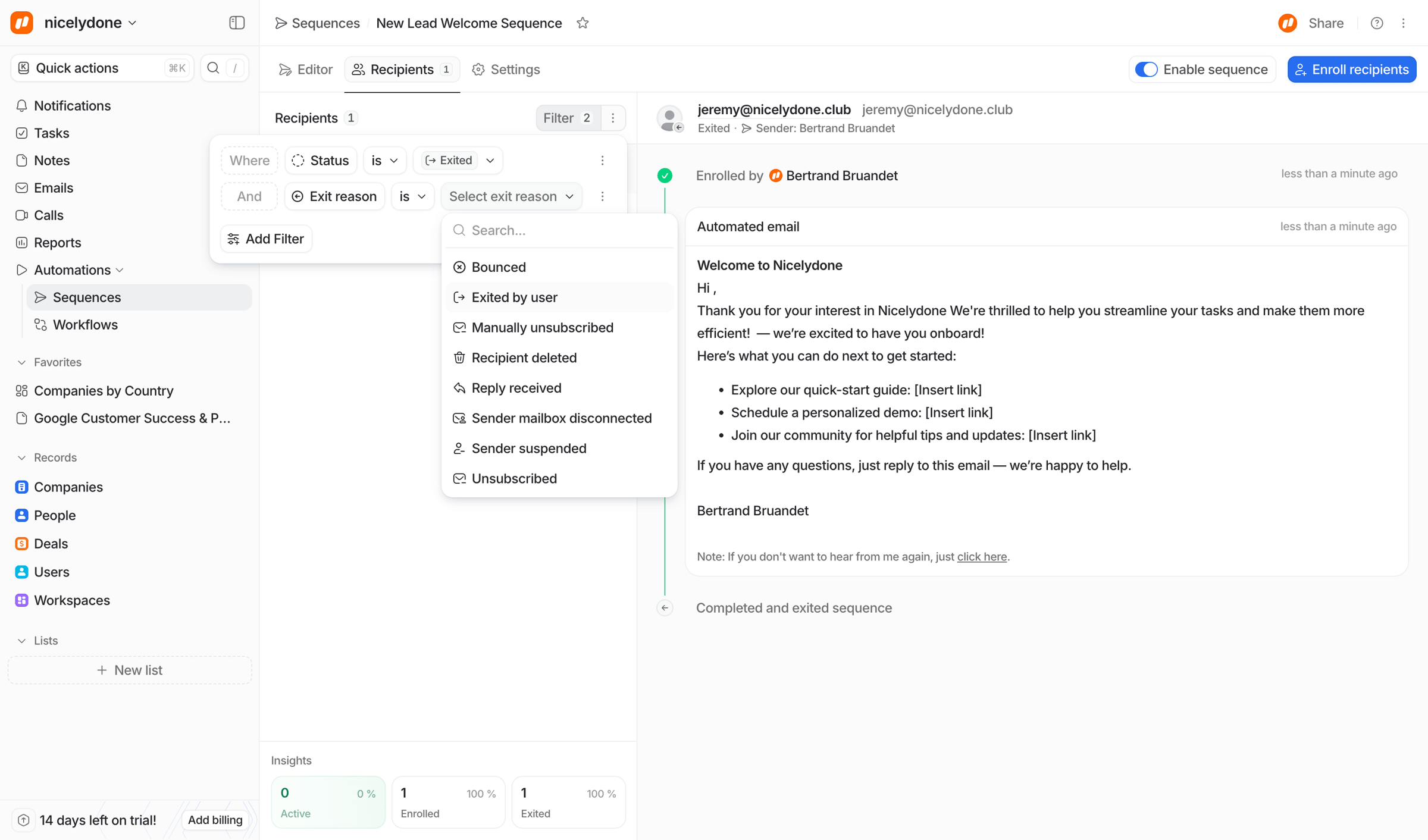The height and width of the screenshot is (840, 1428).
Task: Open Calls in the sidebar
Action: coord(49,215)
